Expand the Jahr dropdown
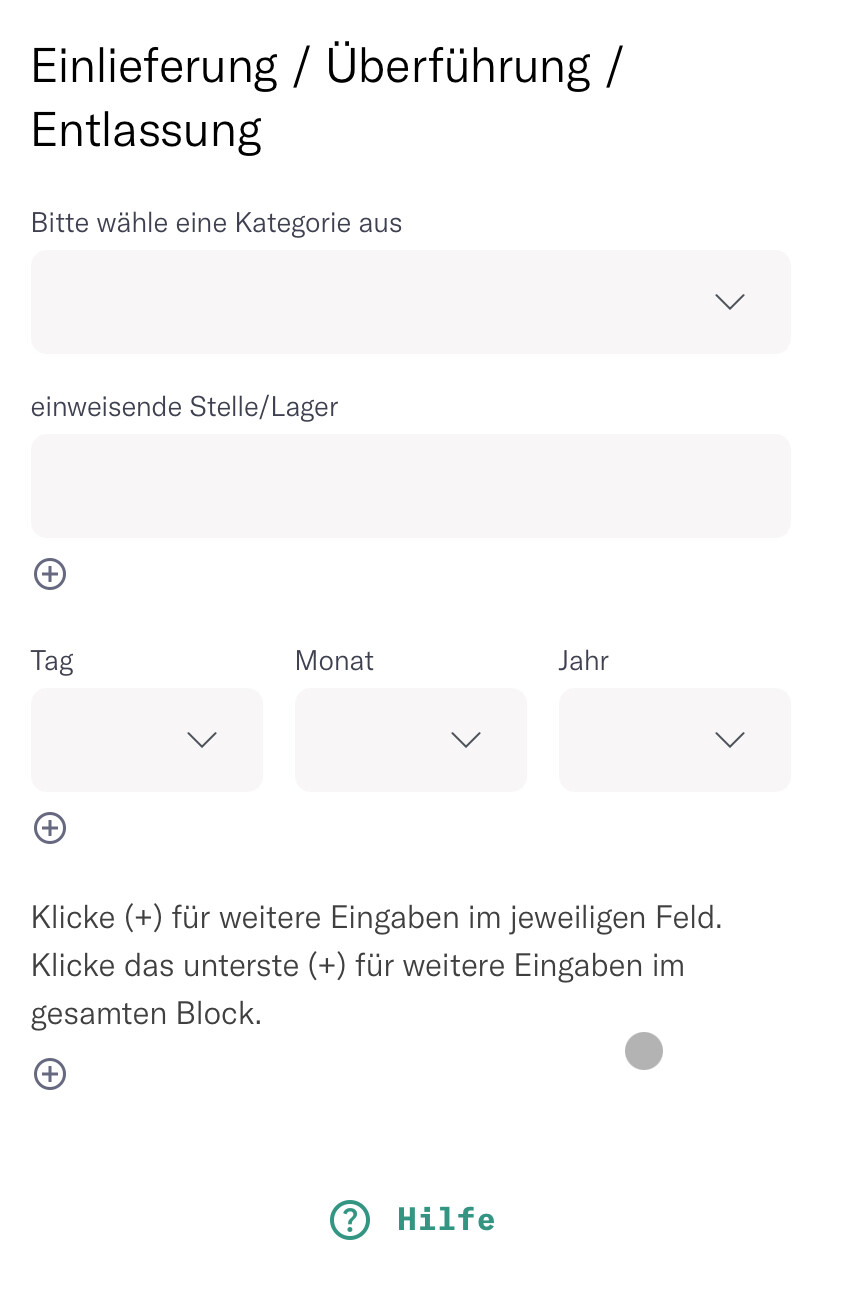The height and width of the screenshot is (1300, 849). coord(675,740)
